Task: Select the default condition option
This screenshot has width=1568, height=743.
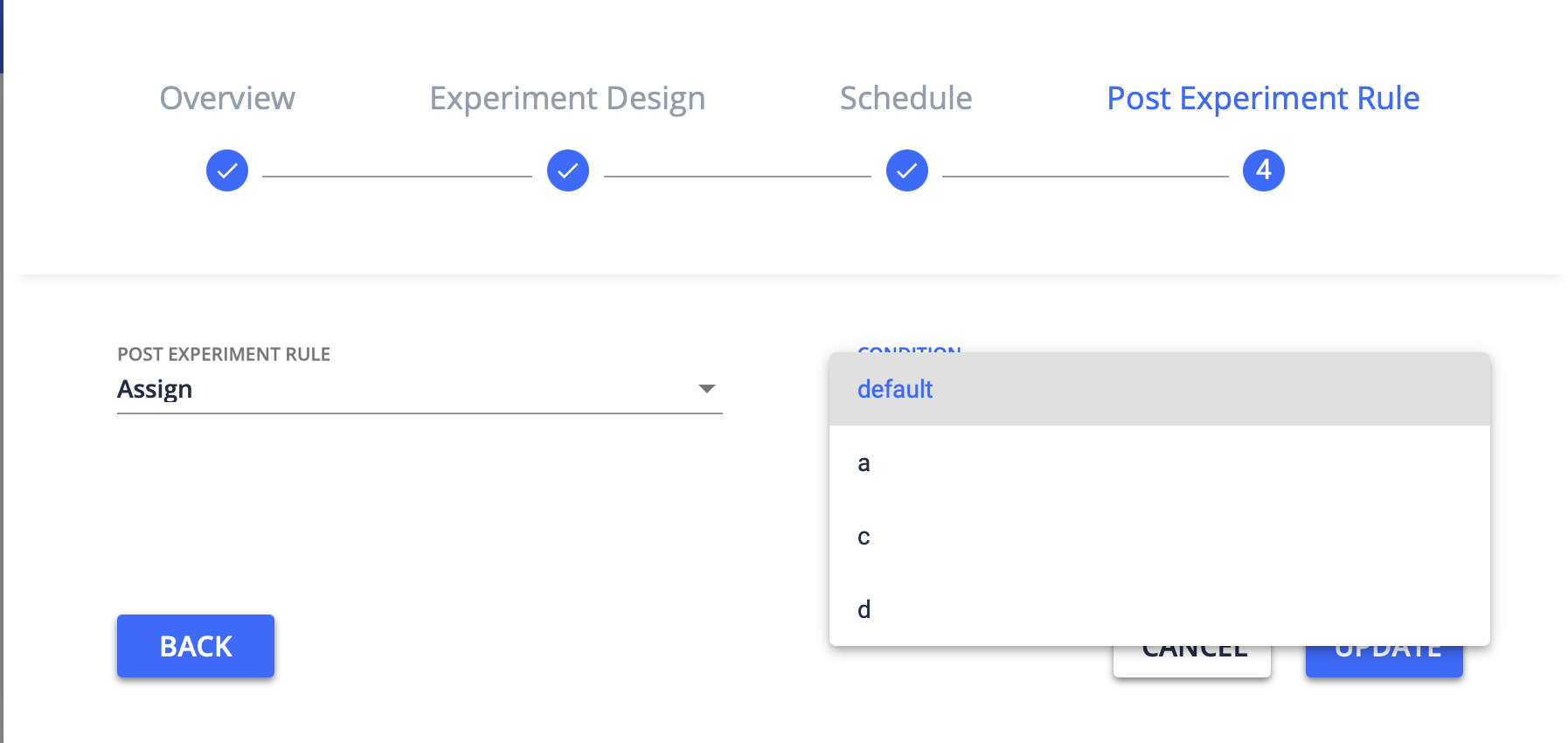Action: pos(895,389)
